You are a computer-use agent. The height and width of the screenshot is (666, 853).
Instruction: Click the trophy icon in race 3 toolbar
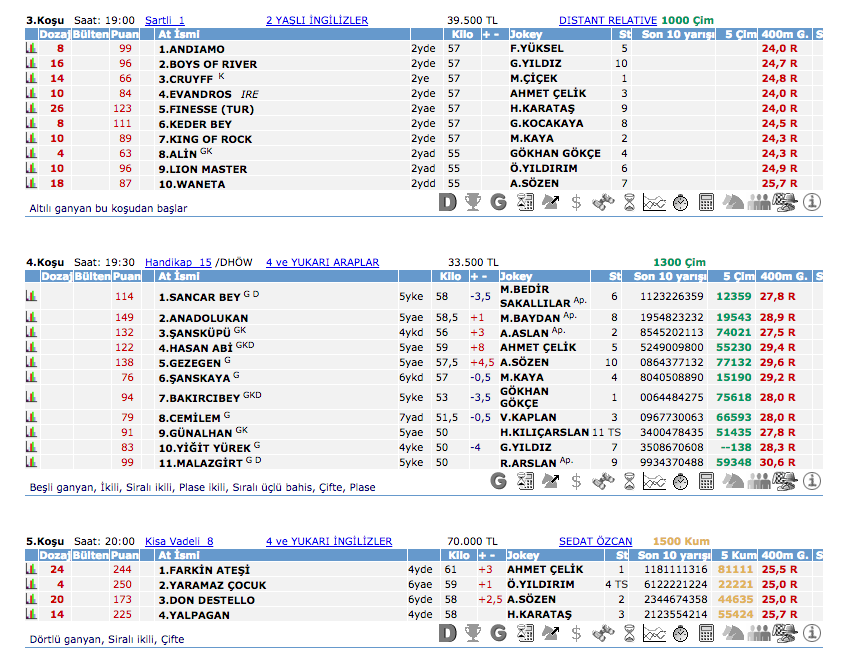(x=473, y=203)
